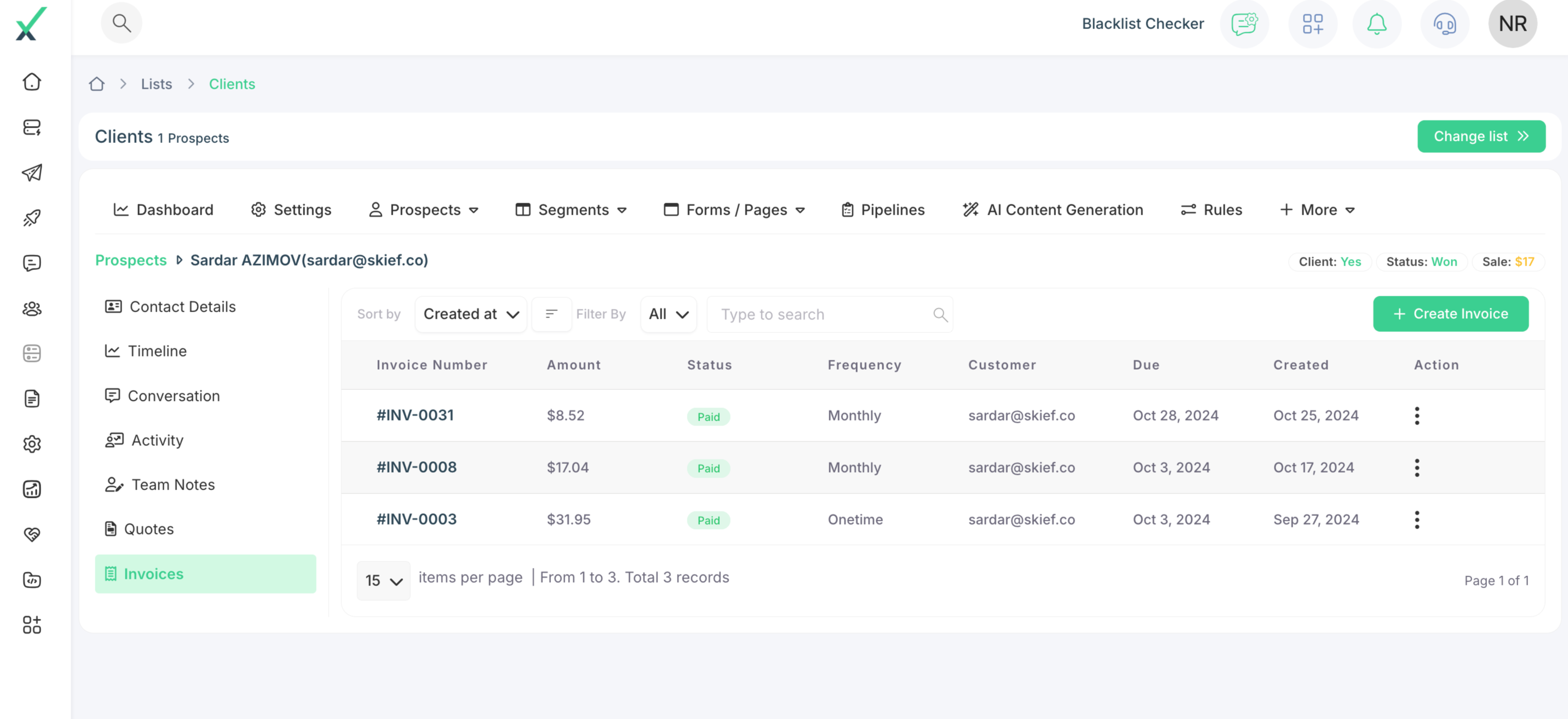Image resolution: width=1568 pixels, height=719 pixels.
Task: Click the Create Invoice button
Action: [1450, 314]
